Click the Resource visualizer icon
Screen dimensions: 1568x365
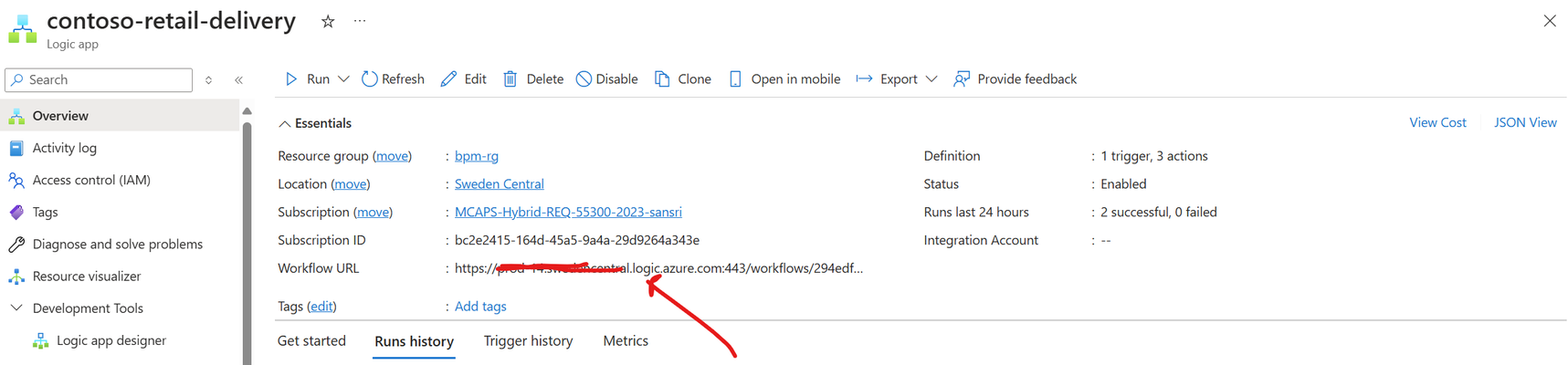pyautogui.click(x=16, y=276)
